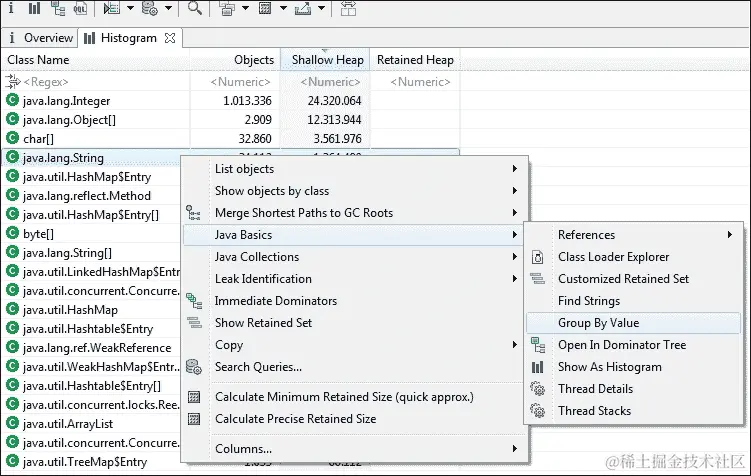Click the magnifier find-object-by-address icon
The image size is (751, 476).
194,8
